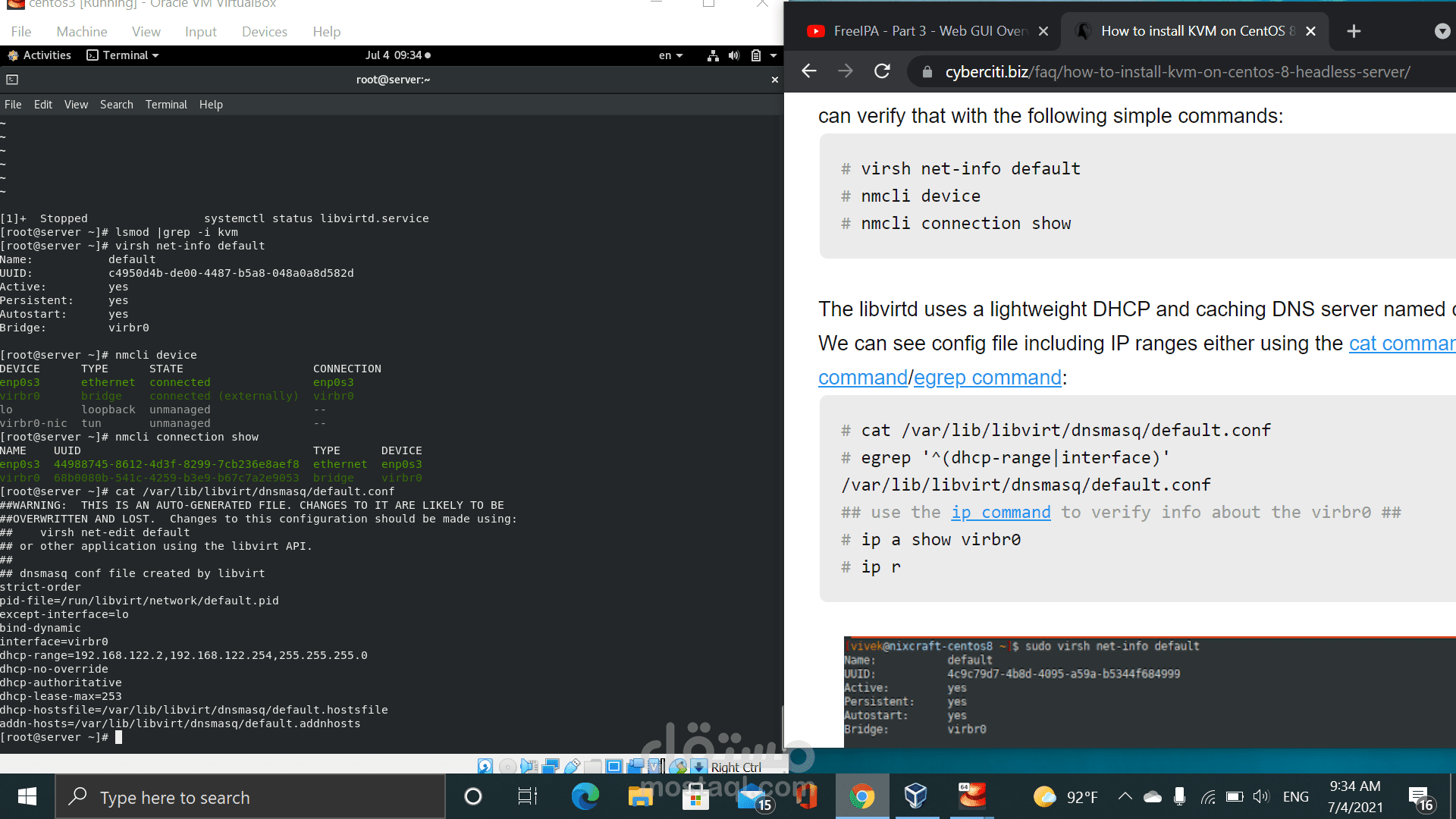Open a new Chrome tab with plus button
The image size is (1456, 819).
click(1354, 31)
